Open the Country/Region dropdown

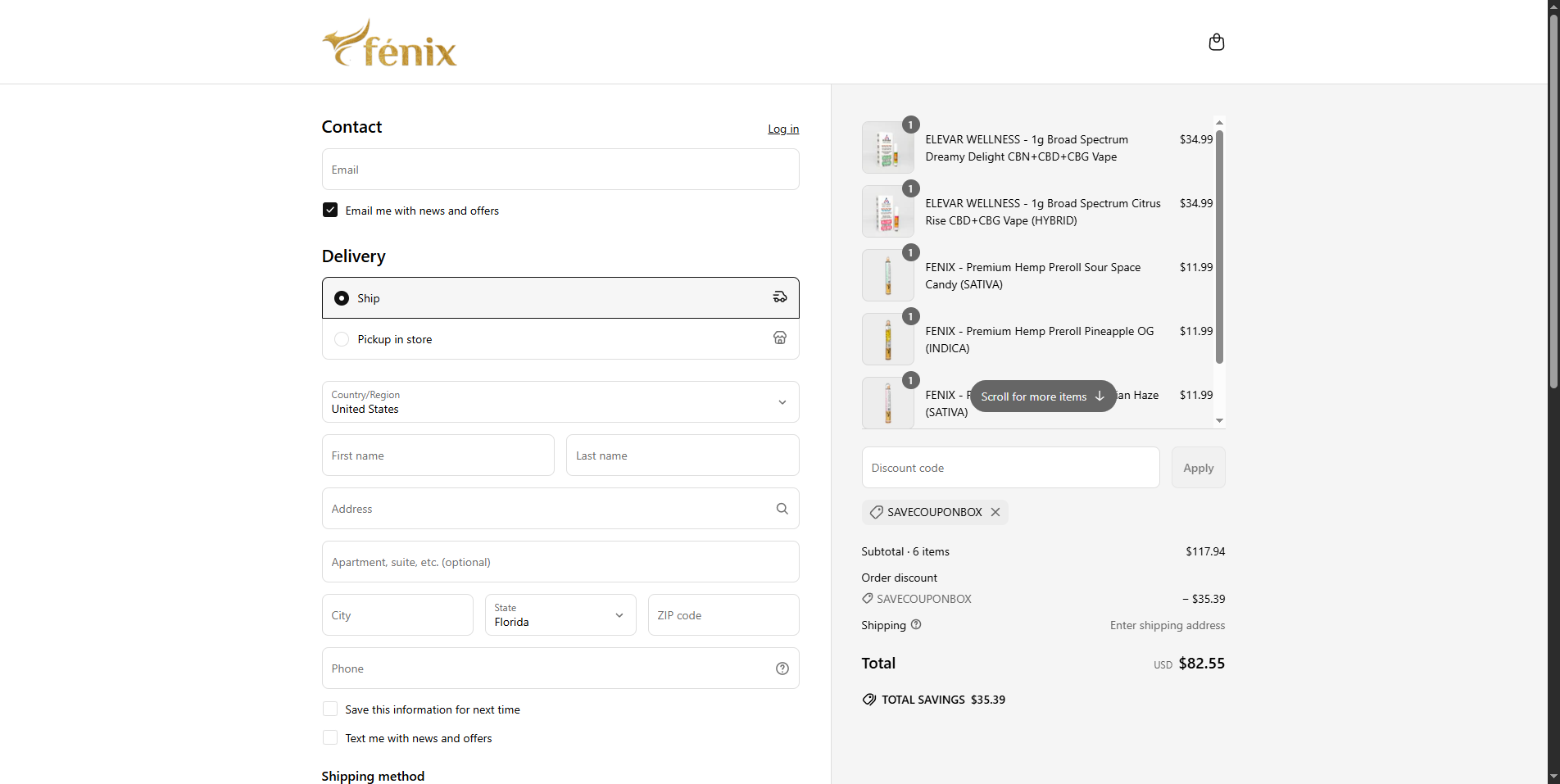click(x=560, y=401)
